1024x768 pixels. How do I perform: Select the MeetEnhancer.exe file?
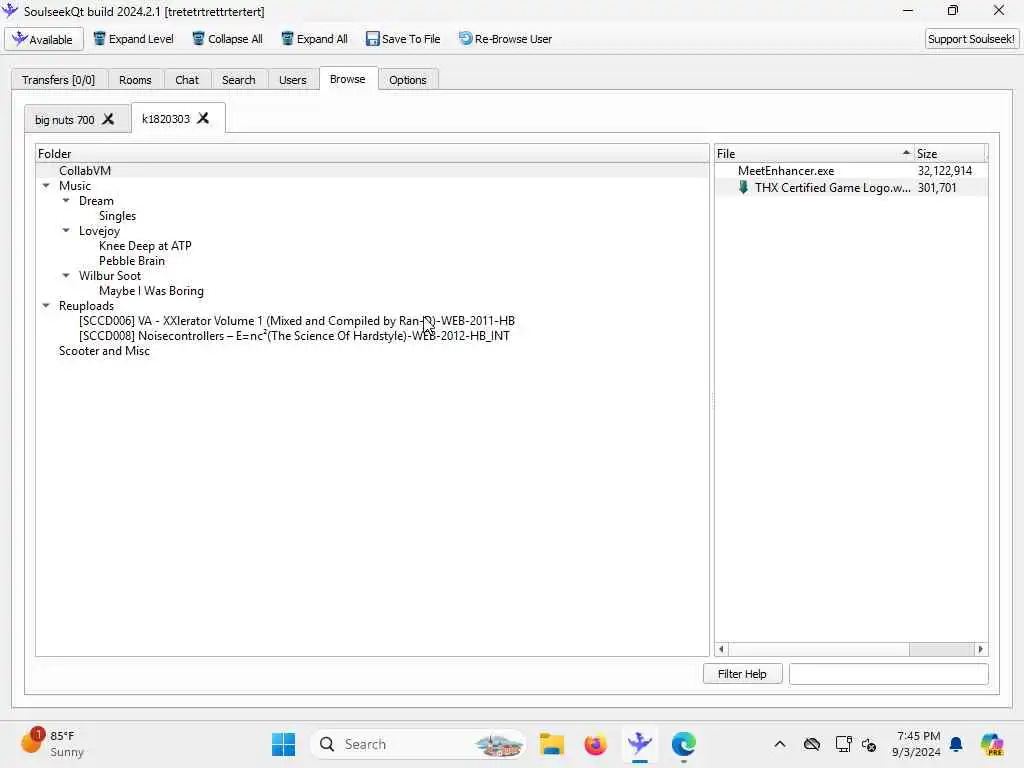tap(786, 171)
